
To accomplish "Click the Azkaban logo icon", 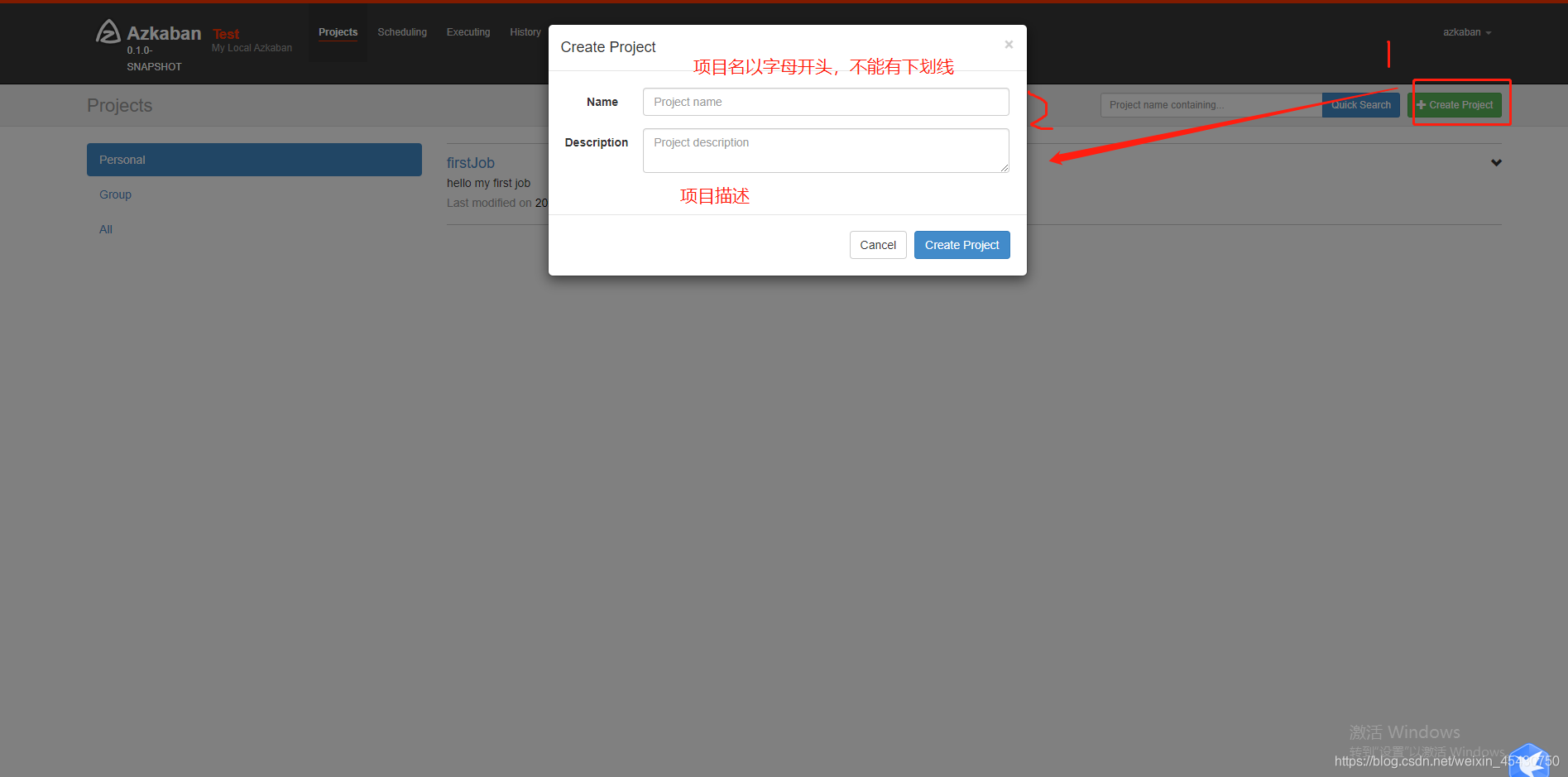I will click(108, 31).
